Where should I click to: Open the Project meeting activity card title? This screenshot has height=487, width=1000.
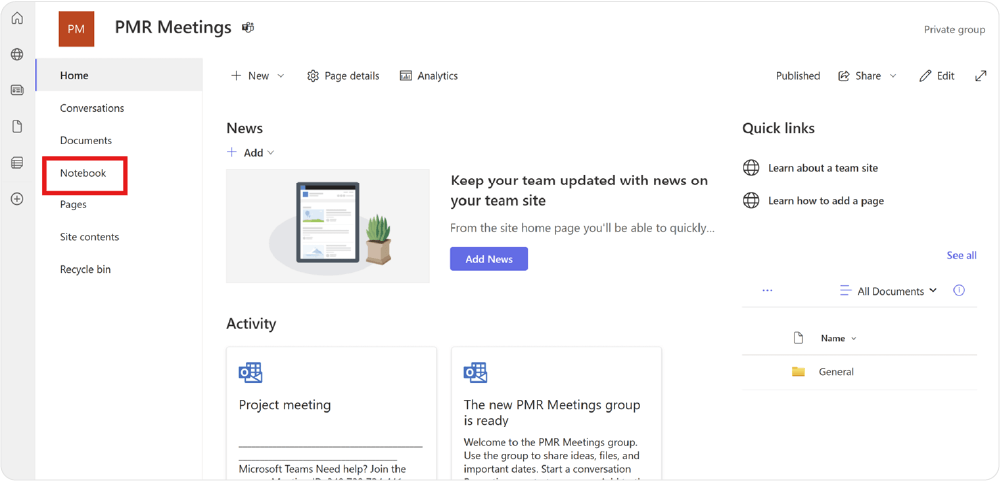284,405
